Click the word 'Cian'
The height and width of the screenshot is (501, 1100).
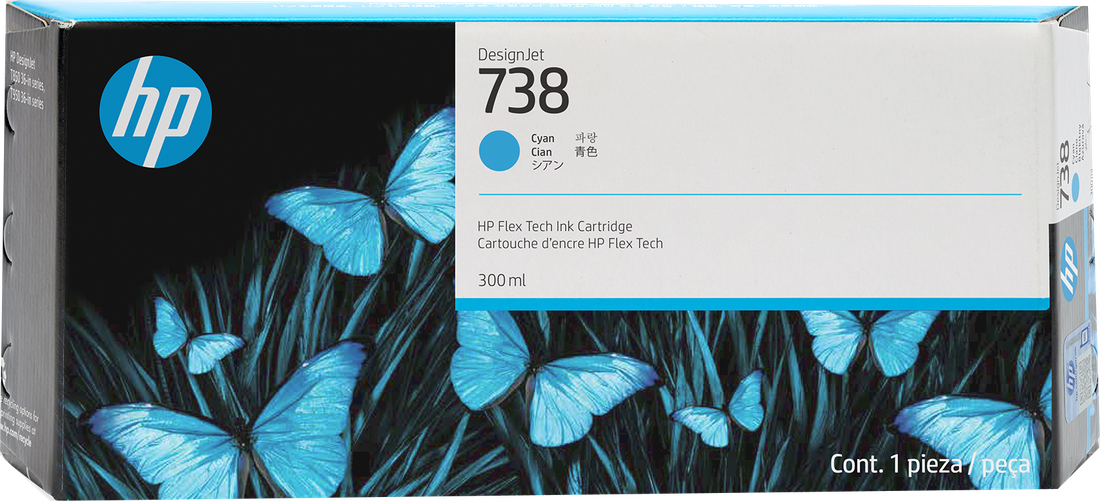click(x=542, y=152)
